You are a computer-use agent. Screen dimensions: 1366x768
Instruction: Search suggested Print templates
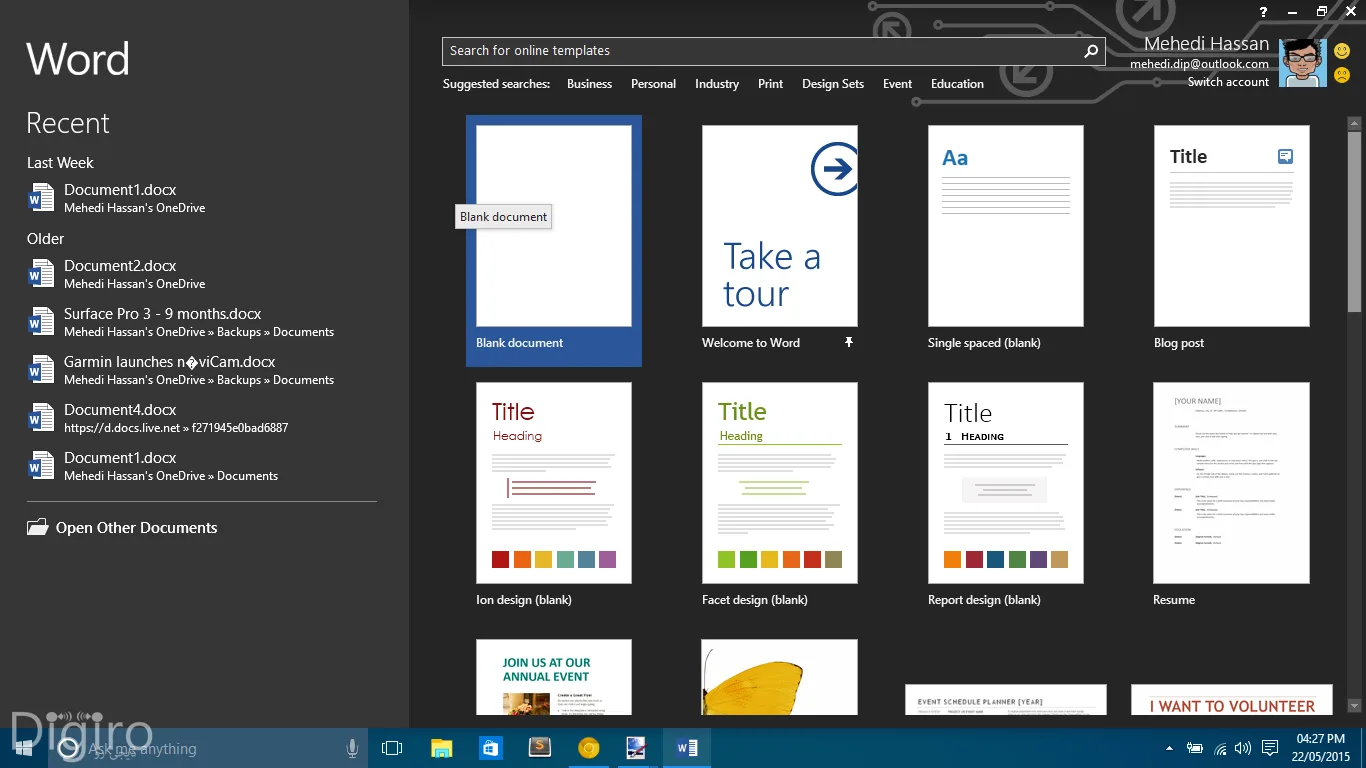coord(770,84)
